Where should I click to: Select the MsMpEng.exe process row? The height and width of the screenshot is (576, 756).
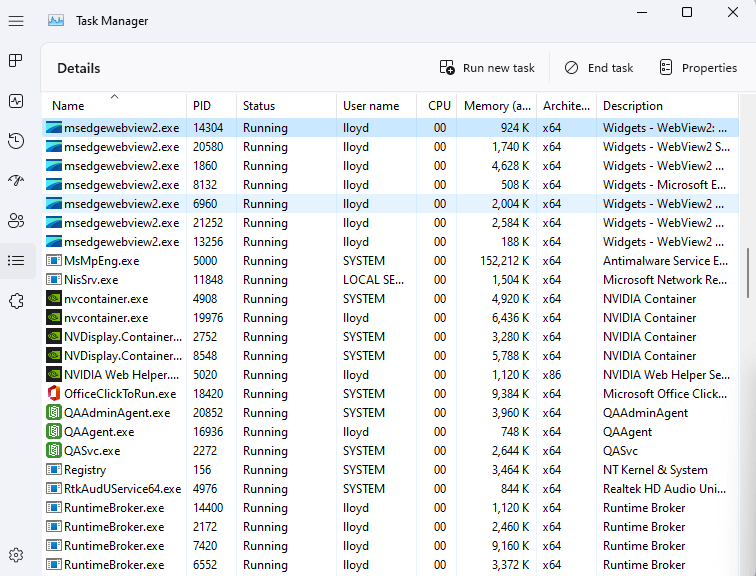pyautogui.click(x=101, y=261)
